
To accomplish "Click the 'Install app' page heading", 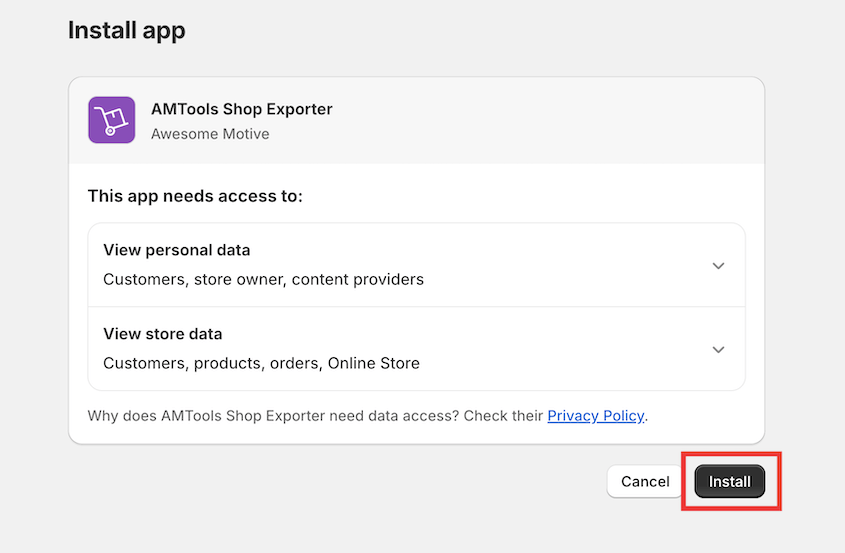I will pyautogui.click(x=127, y=31).
